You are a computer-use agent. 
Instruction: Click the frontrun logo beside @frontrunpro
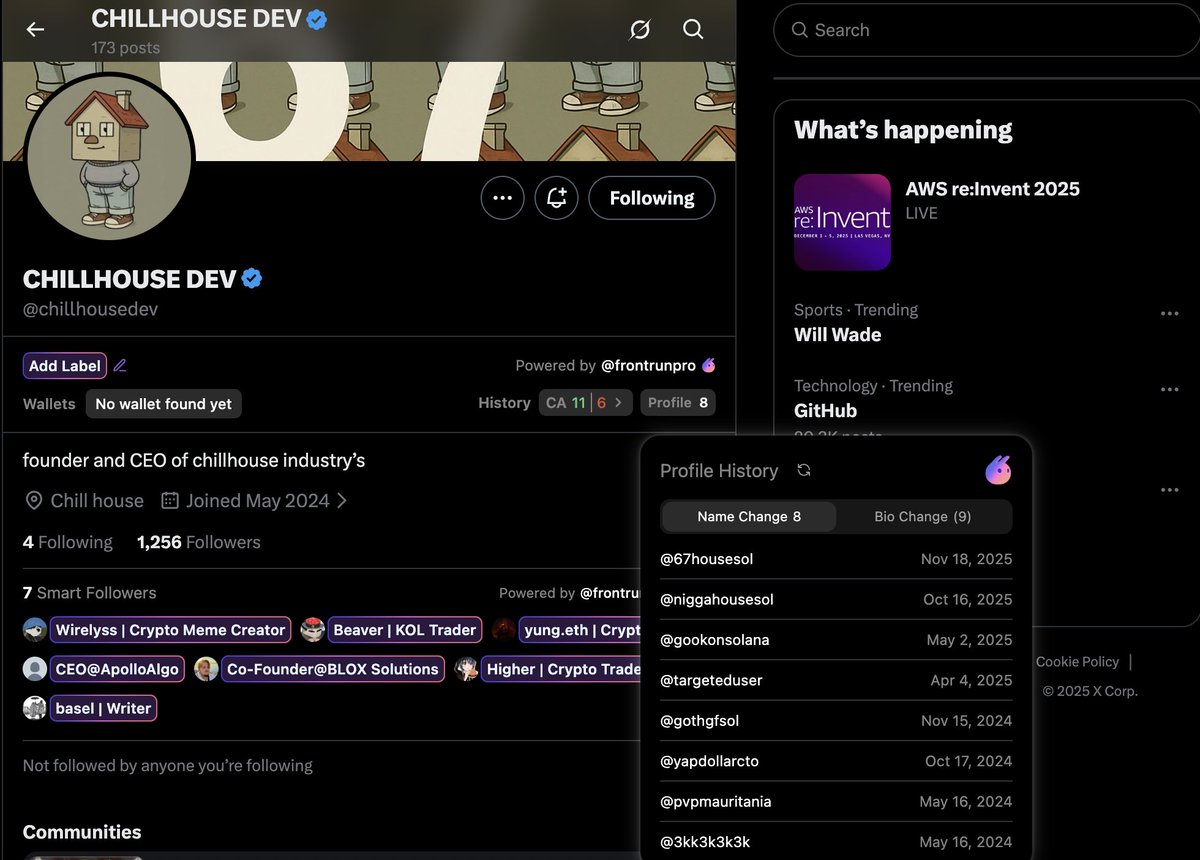[708, 365]
